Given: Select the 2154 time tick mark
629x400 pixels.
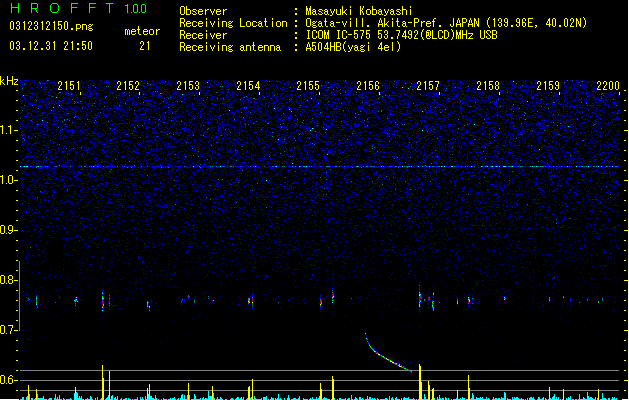Looking at the screenshot, I should [x=260, y=93].
